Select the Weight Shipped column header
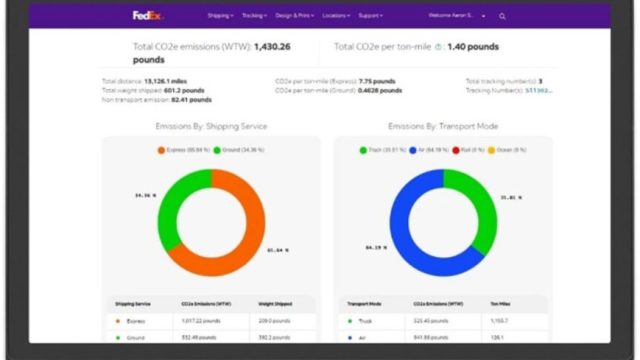Image resolution: width=640 pixels, height=360 pixels. coord(275,304)
